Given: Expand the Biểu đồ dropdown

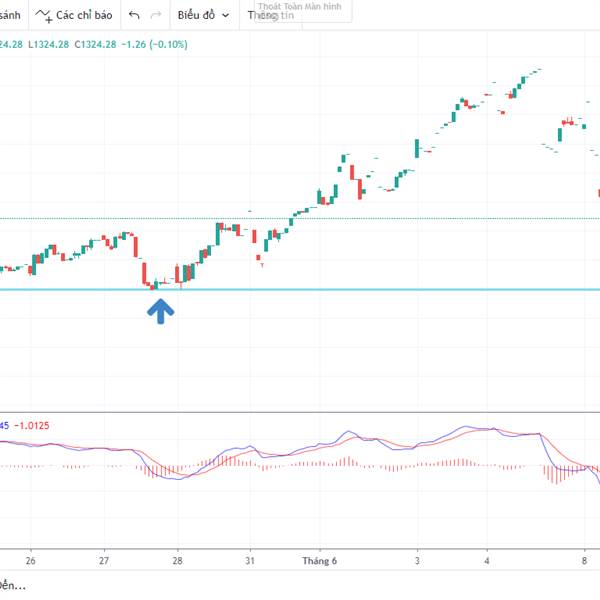Looking at the screenshot, I should (203, 15).
